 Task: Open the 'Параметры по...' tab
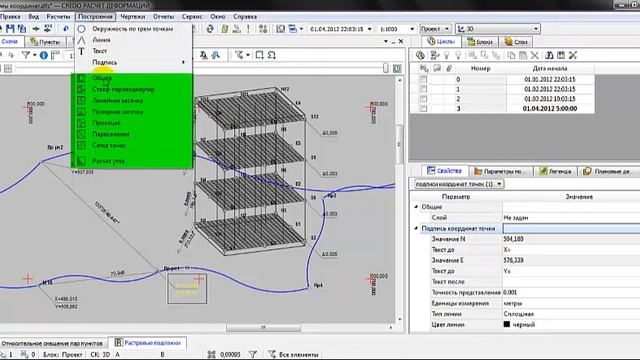click(501, 171)
